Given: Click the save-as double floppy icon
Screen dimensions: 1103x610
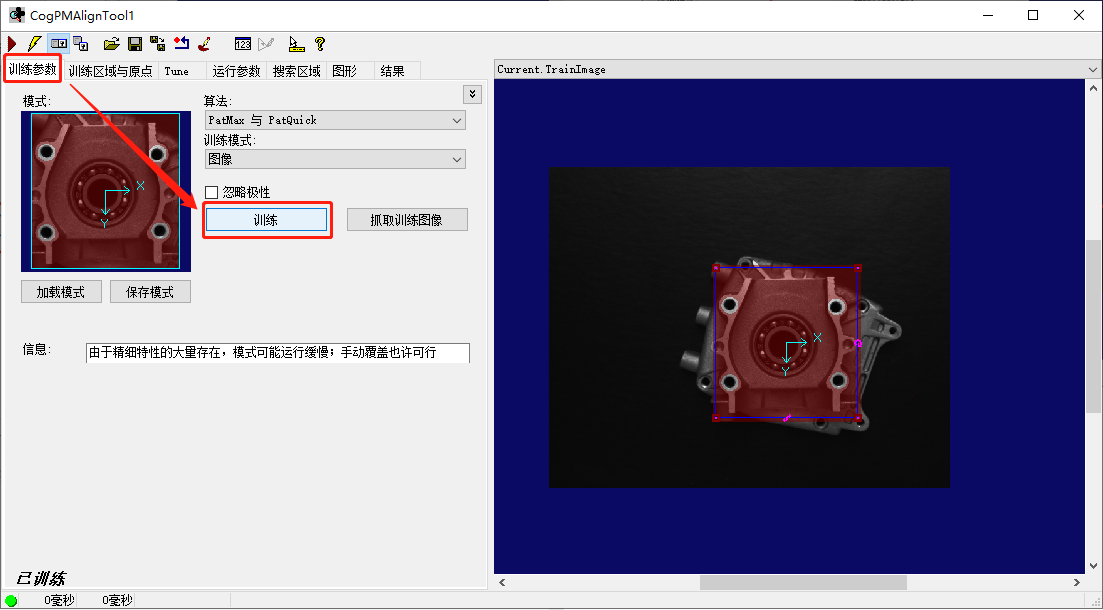Looking at the screenshot, I should point(157,43).
